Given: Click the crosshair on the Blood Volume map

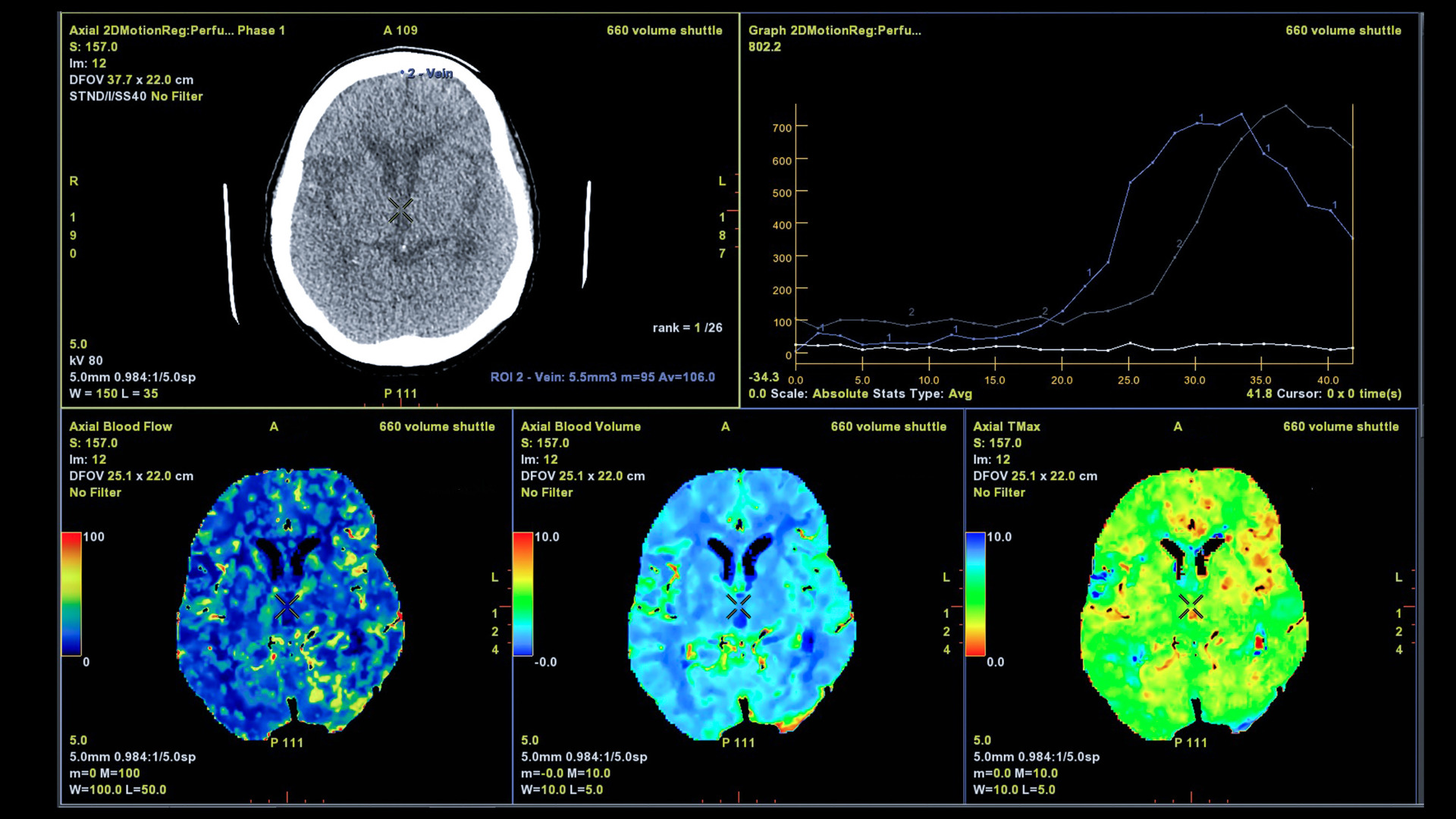Looking at the screenshot, I should 739,607.
